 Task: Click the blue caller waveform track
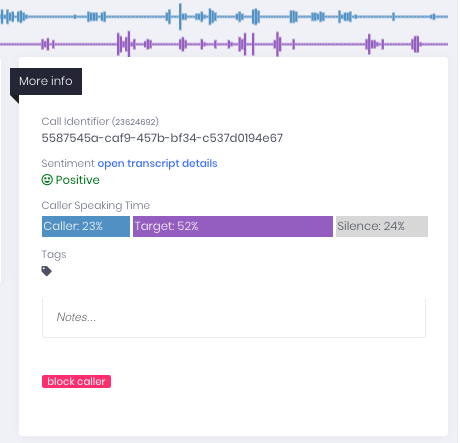(x=224, y=16)
